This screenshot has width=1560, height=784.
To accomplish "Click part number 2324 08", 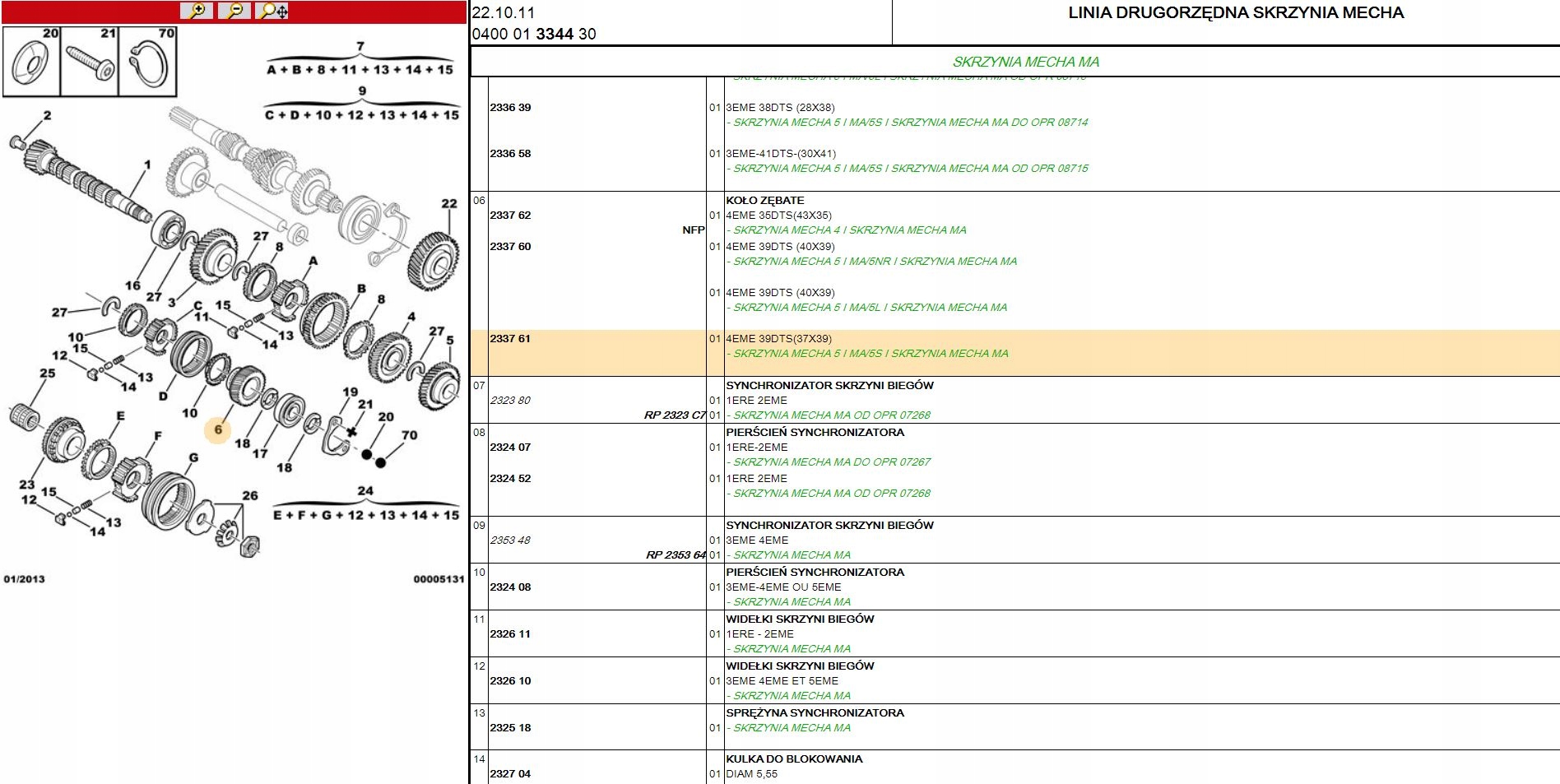I will tap(510, 587).
